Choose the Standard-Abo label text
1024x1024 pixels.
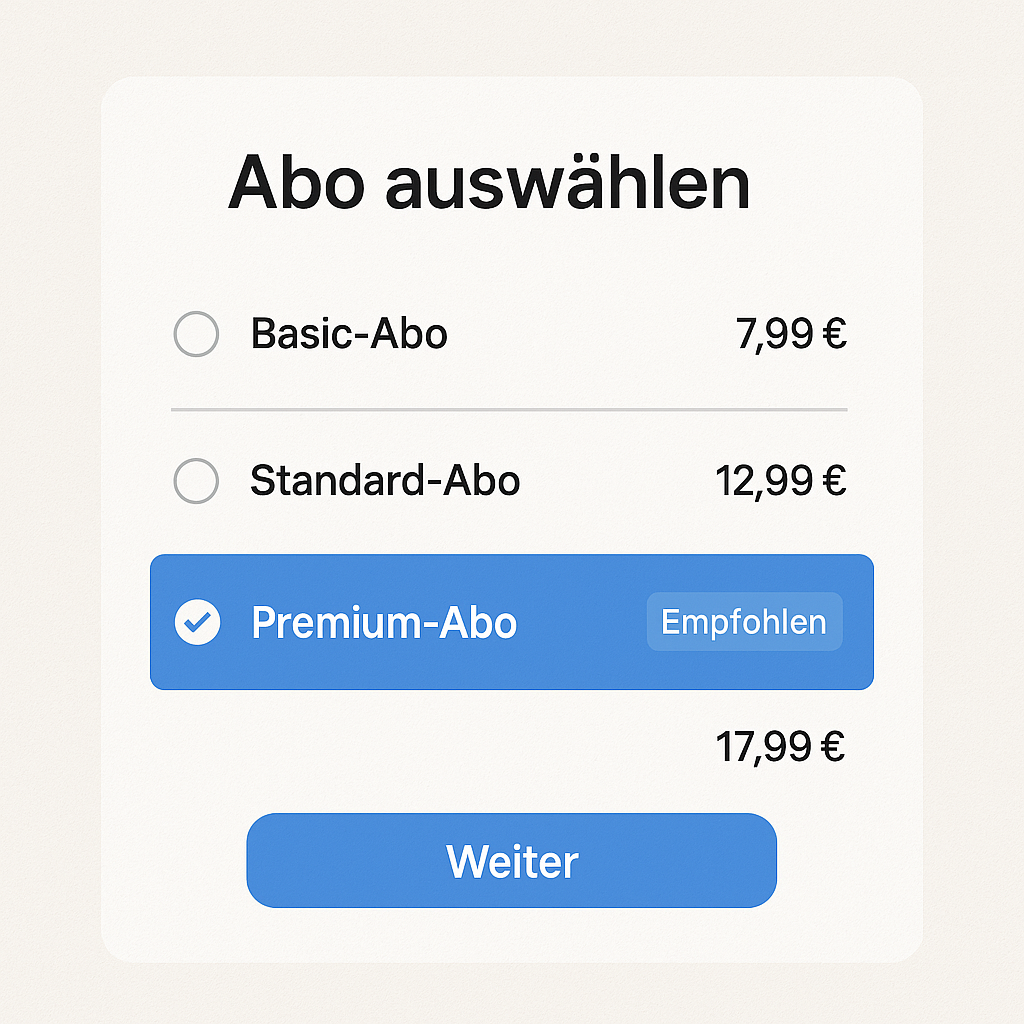tap(385, 481)
